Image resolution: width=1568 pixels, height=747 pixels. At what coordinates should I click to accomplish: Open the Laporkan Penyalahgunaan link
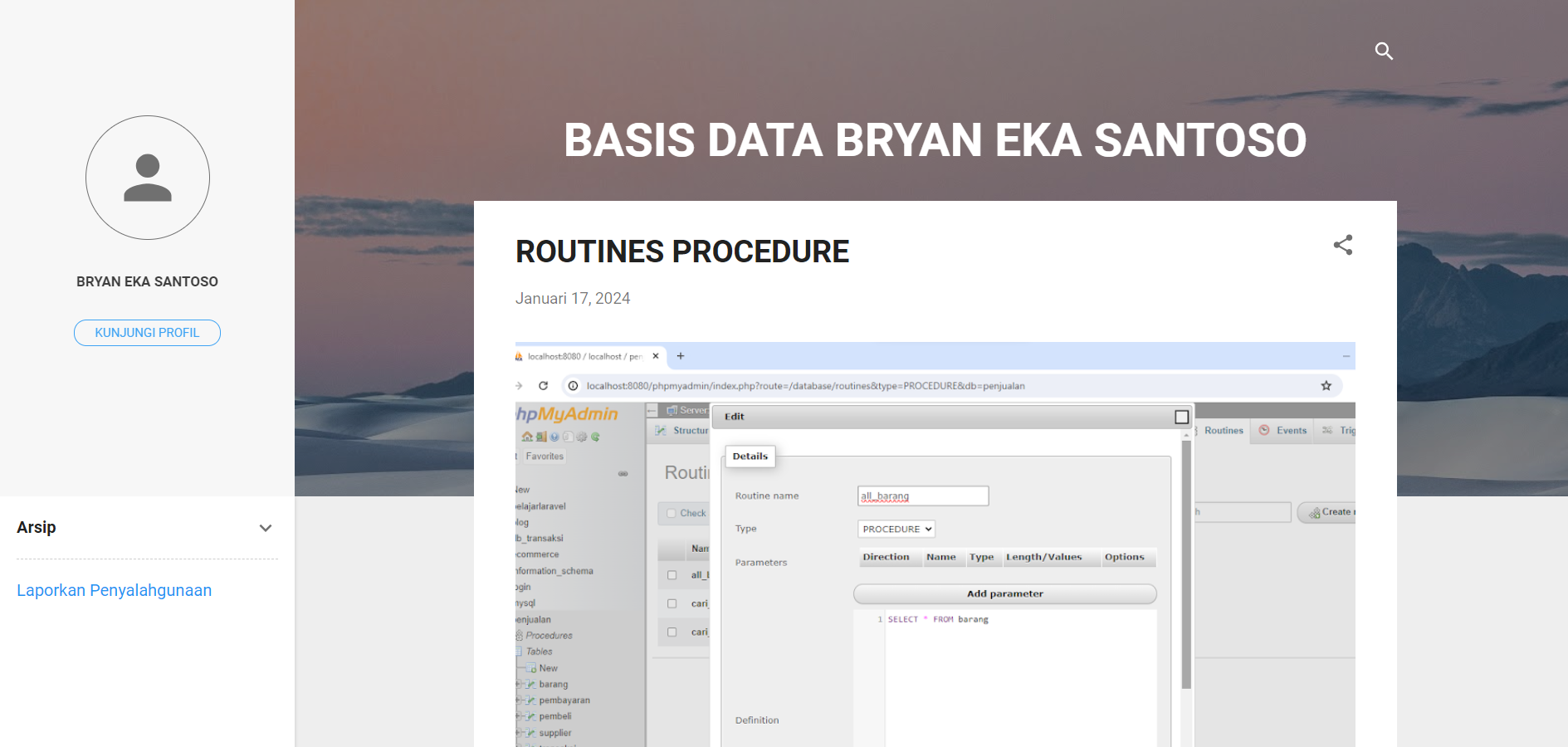click(115, 590)
